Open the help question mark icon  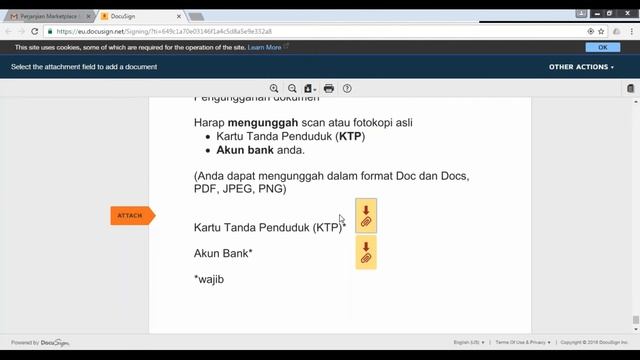pos(347,89)
